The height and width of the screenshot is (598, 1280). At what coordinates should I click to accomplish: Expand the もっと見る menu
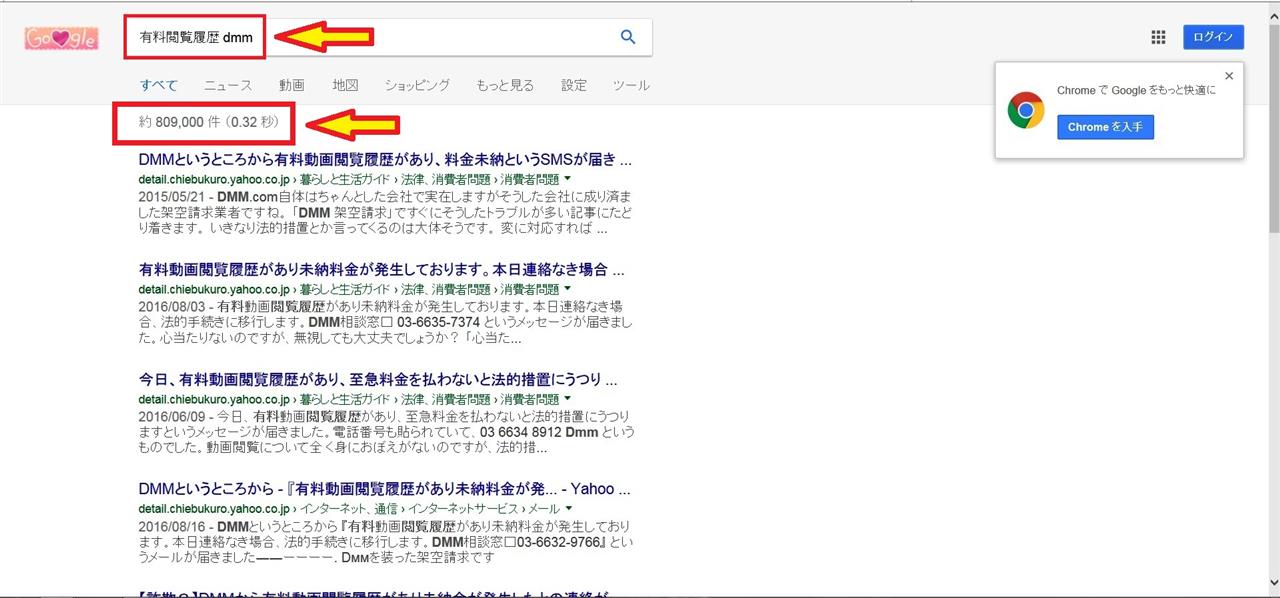(505, 85)
